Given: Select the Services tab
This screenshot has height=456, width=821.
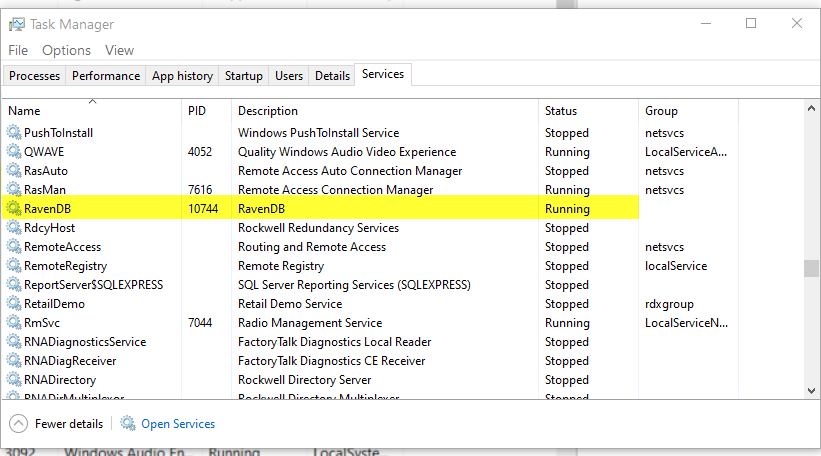Looking at the screenshot, I should (383, 74).
